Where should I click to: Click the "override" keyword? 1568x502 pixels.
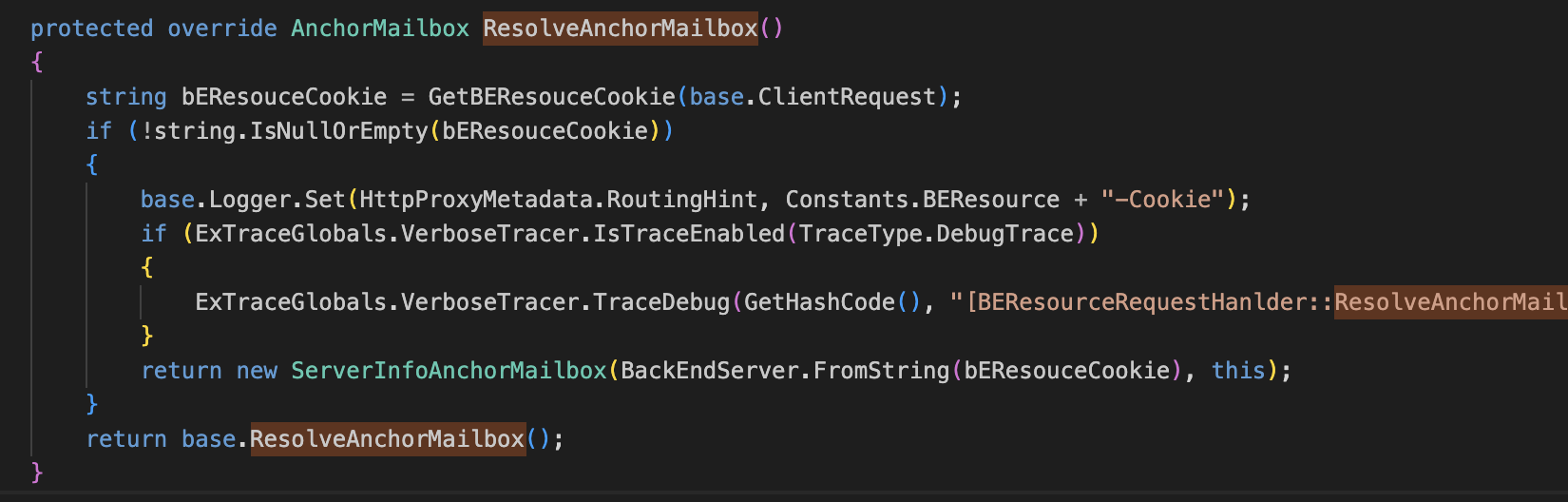222,29
